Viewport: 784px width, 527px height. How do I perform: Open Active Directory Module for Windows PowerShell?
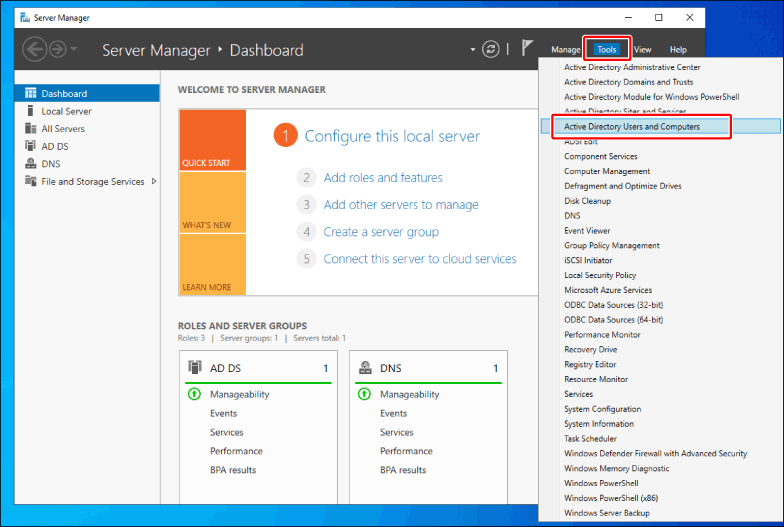tap(652, 97)
